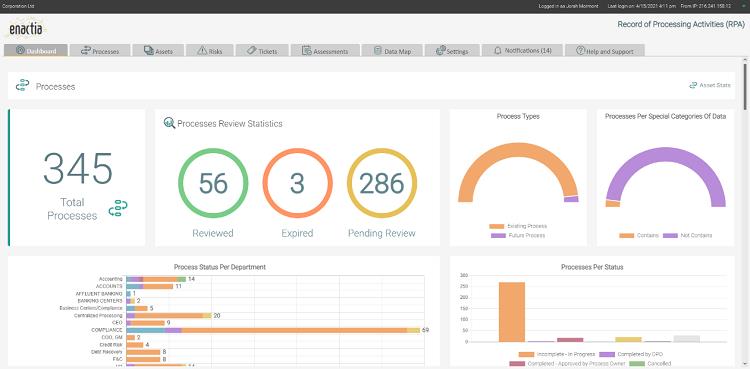The width and height of the screenshot is (750, 369).
Task: Click the Assets tab's stack icon
Action: click(149, 50)
